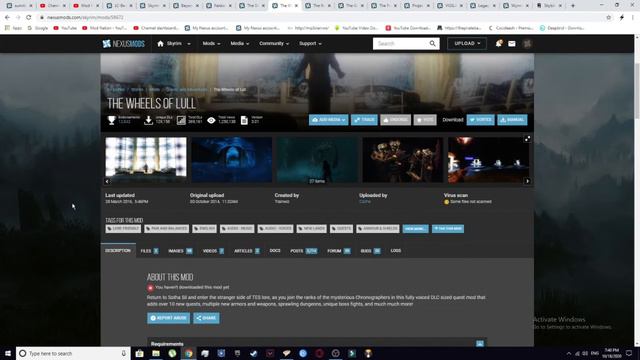This screenshot has width=640, height=360.
Task: Open notifications bell
Action: [498, 44]
